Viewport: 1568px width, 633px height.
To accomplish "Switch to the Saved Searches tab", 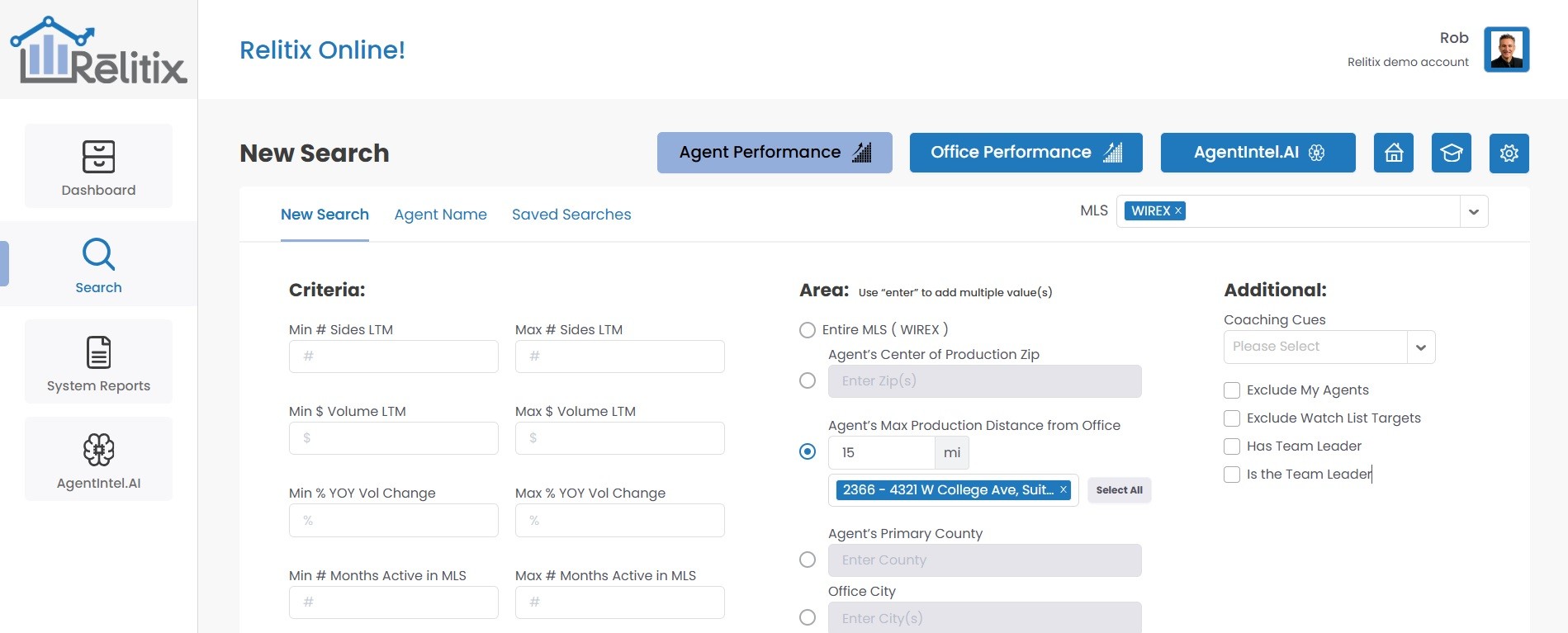I will [x=571, y=215].
